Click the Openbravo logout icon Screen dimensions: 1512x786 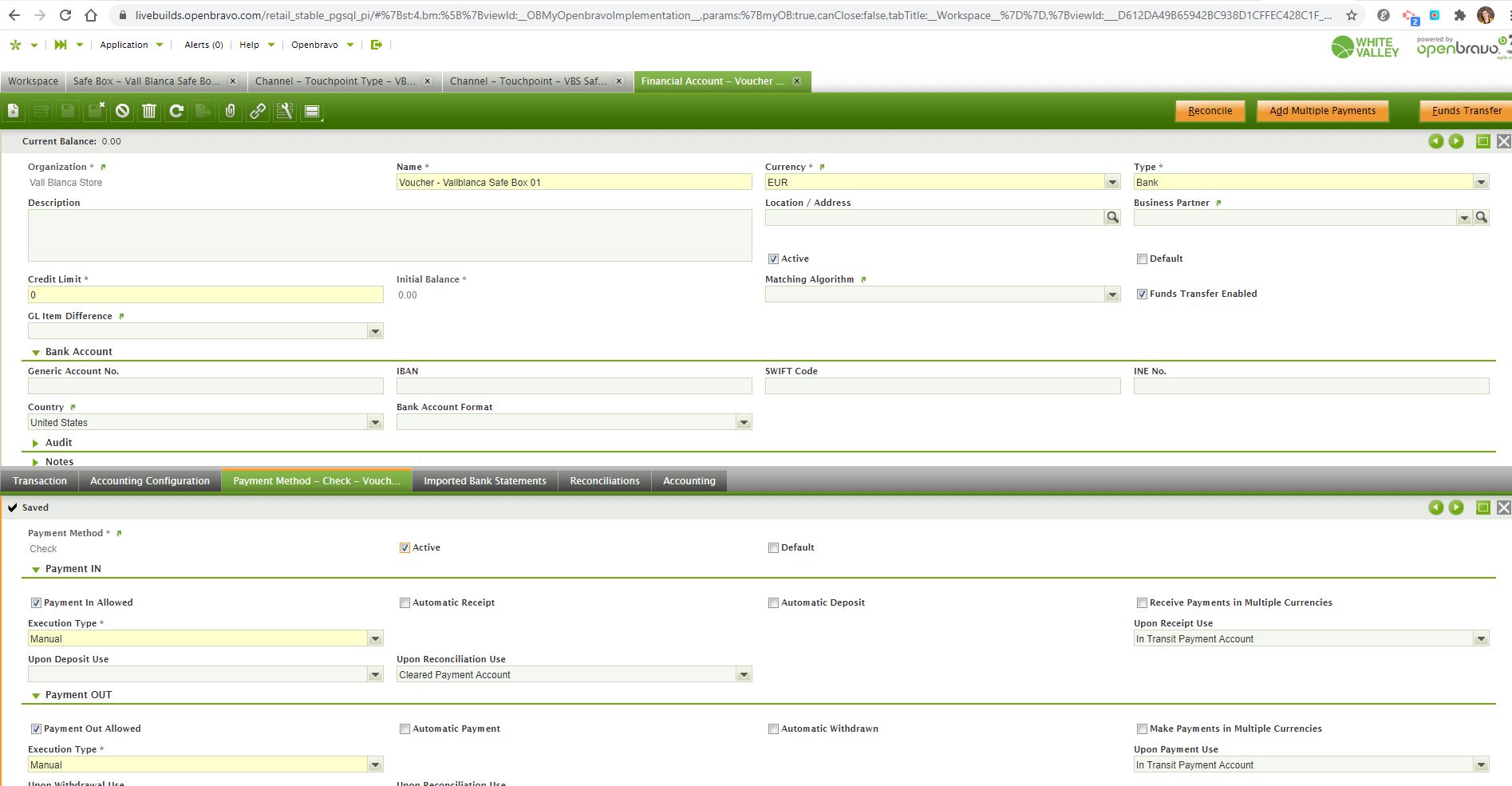[377, 45]
